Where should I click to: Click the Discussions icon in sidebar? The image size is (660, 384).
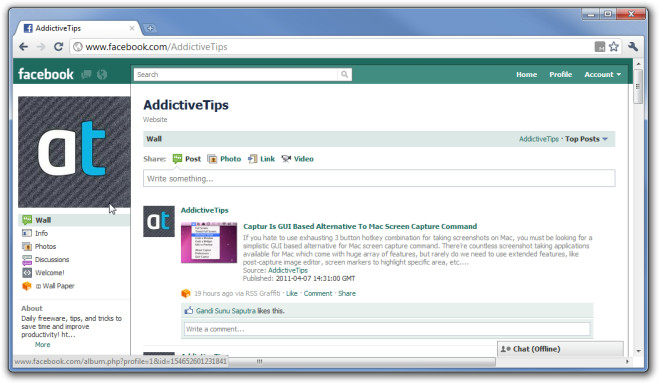(x=27, y=260)
